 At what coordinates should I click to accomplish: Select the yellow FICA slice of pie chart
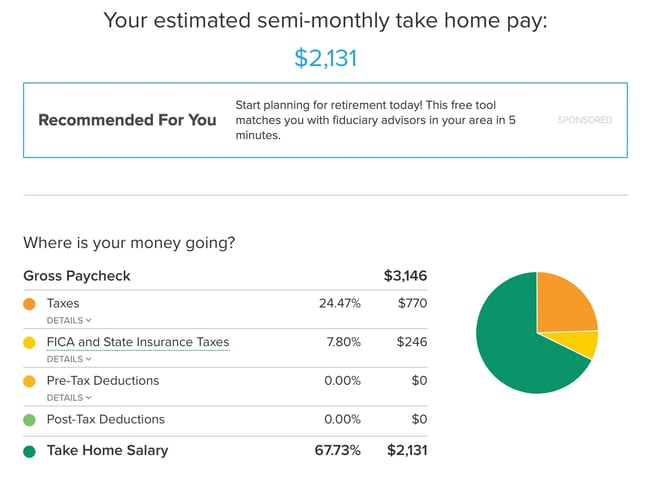pos(584,343)
